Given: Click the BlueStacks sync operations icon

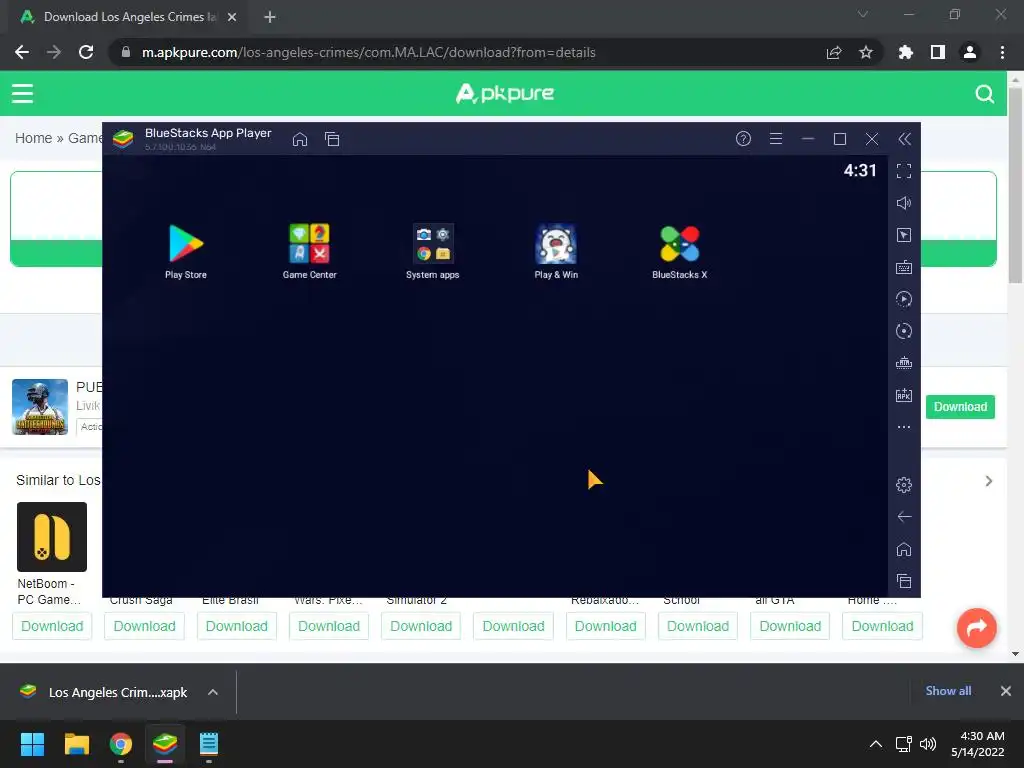Looking at the screenshot, I should click(904, 331).
